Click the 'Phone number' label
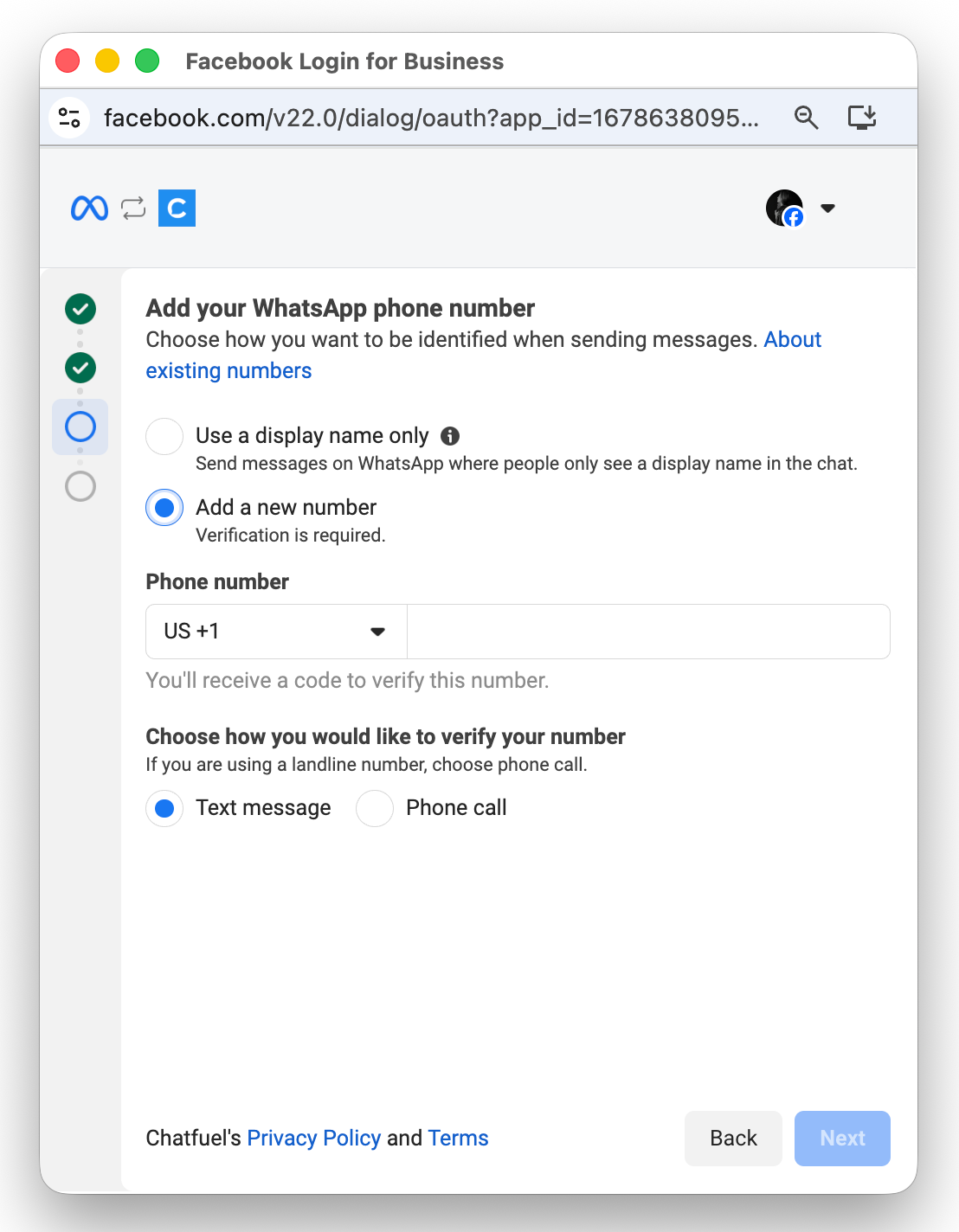959x1232 pixels. [217, 581]
